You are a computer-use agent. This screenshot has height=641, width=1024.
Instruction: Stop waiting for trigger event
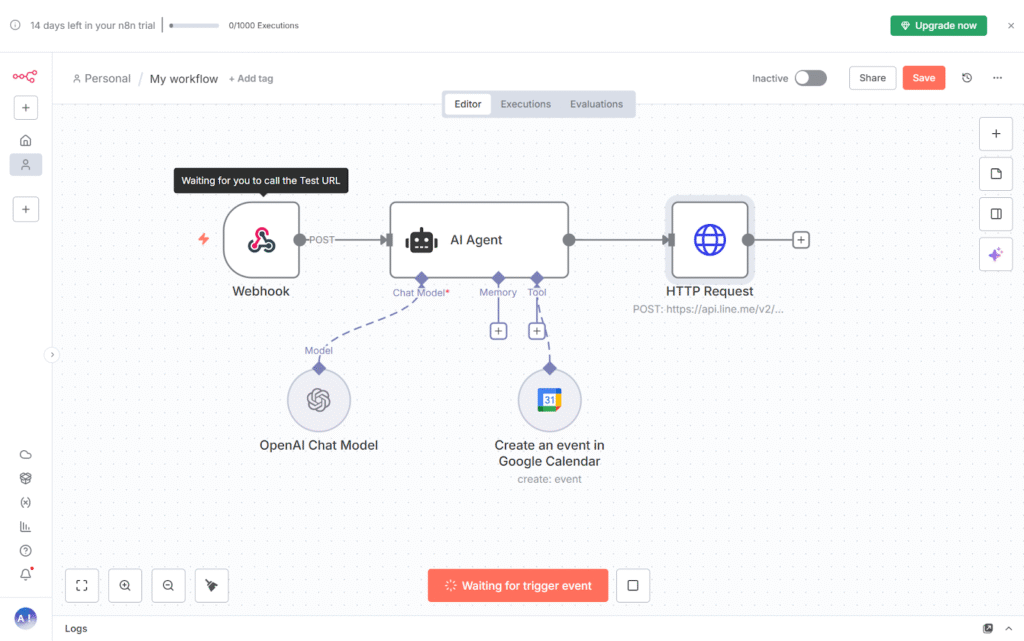point(633,586)
